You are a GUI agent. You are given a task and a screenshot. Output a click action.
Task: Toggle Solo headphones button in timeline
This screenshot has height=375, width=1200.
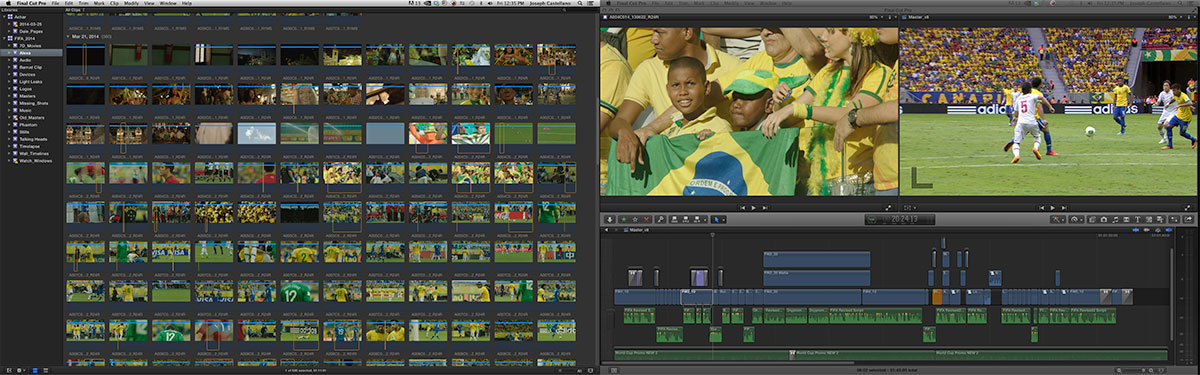coord(1158,230)
